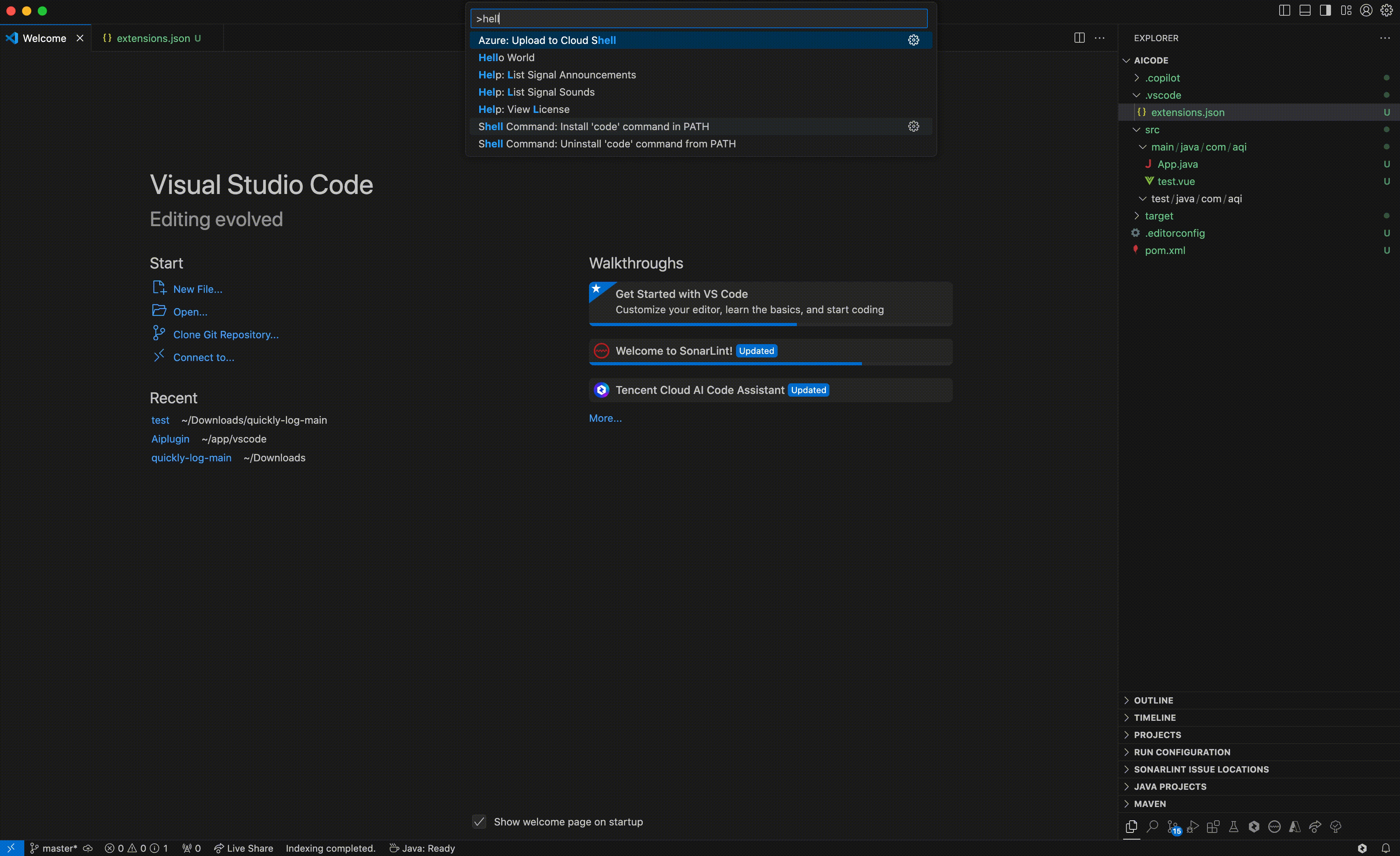Open the Extensions view icon
Image resolution: width=1400 pixels, height=856 pixels.
[x=1213, y=827]
